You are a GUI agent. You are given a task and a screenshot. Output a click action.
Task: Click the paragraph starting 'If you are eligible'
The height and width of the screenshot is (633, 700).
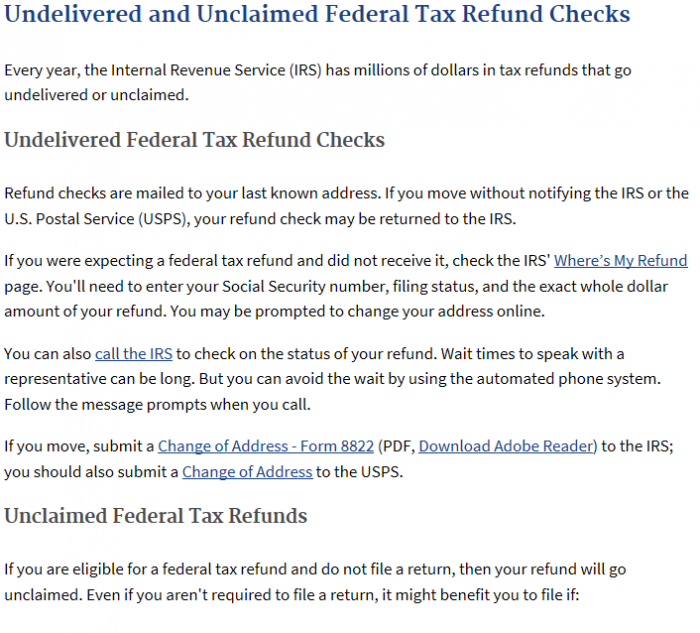(x=315, y=582)
